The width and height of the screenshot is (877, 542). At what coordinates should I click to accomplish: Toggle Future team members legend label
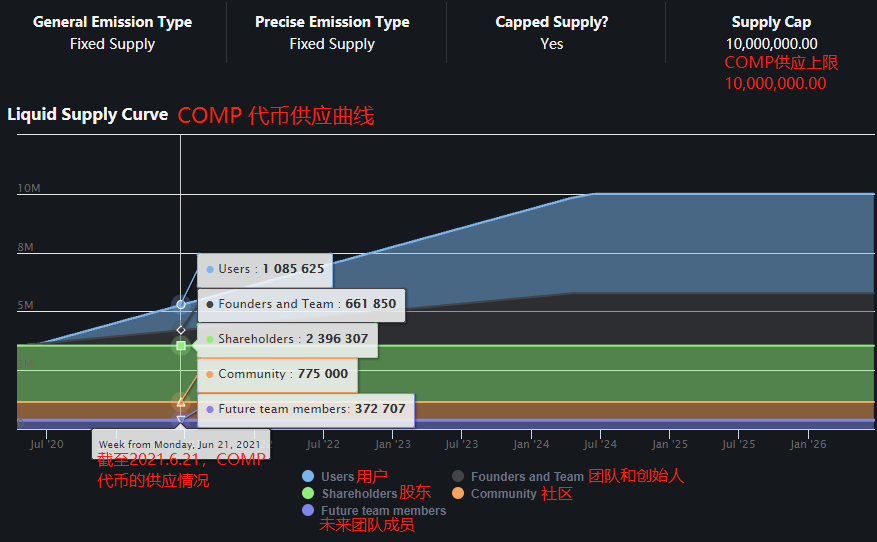point(383,511)
